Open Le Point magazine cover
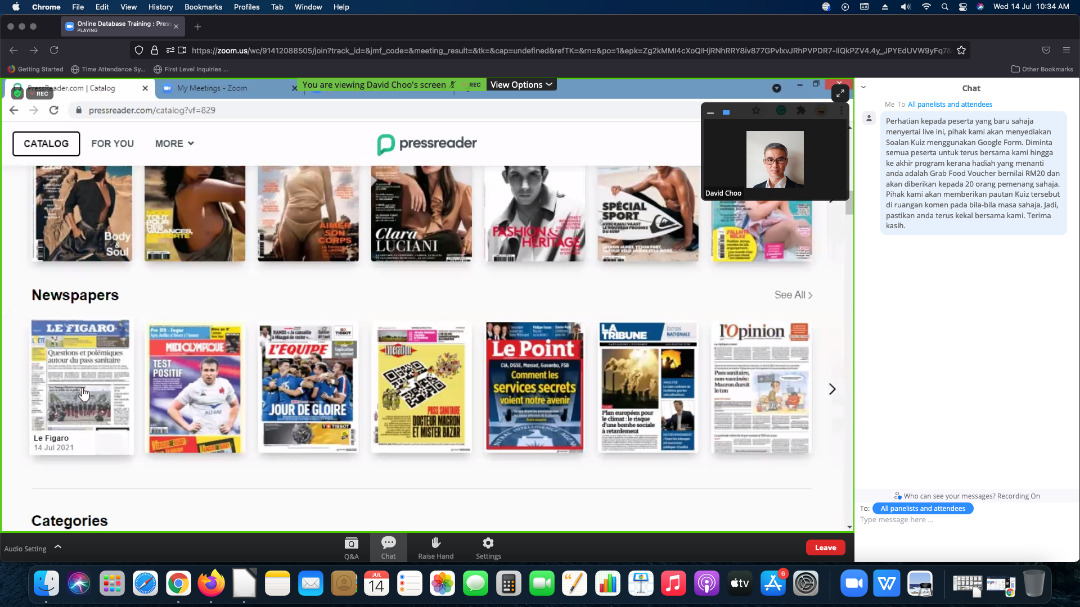 click(x=534, y=387)
